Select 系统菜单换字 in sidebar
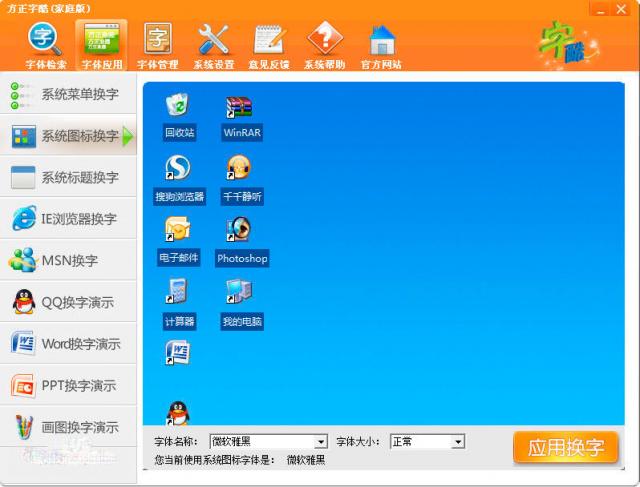The width and height of the screenshot is (640, 487). tap(68, 94)
